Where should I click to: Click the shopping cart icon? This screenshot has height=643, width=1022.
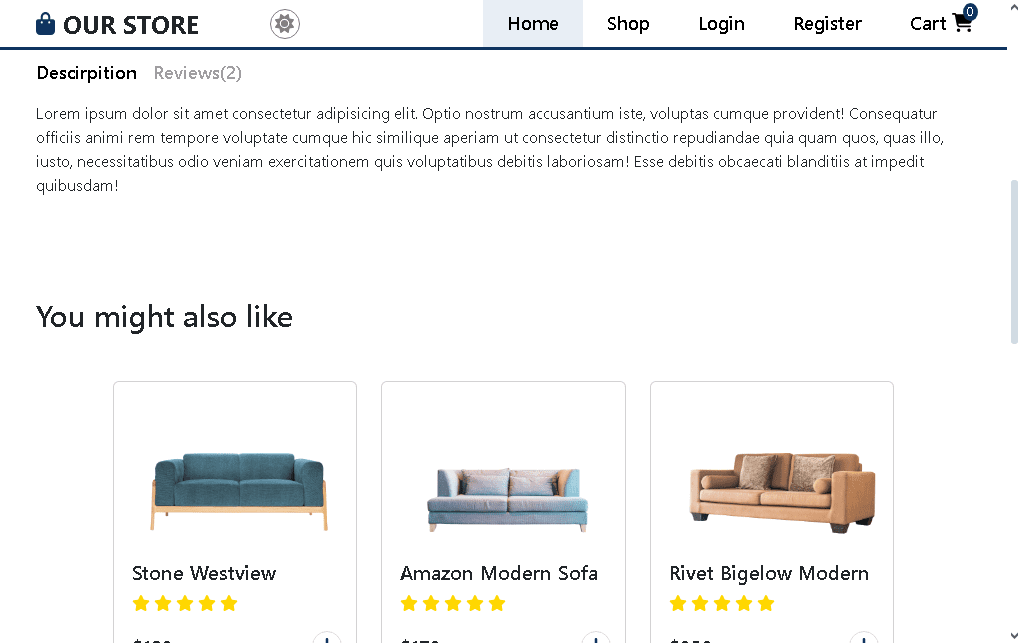(962, 25)
